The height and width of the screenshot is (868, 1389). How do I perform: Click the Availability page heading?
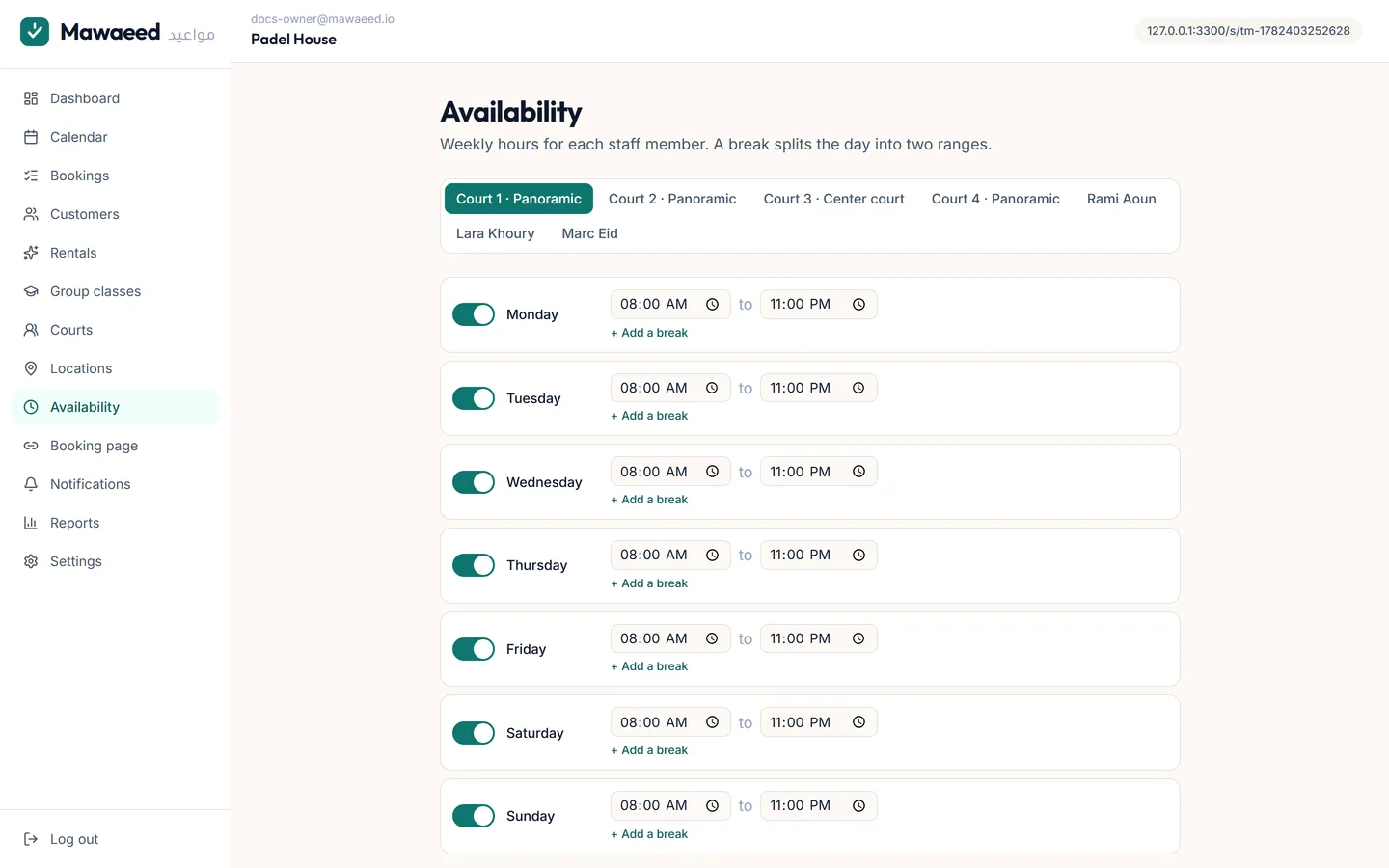(x=511, y=112)
